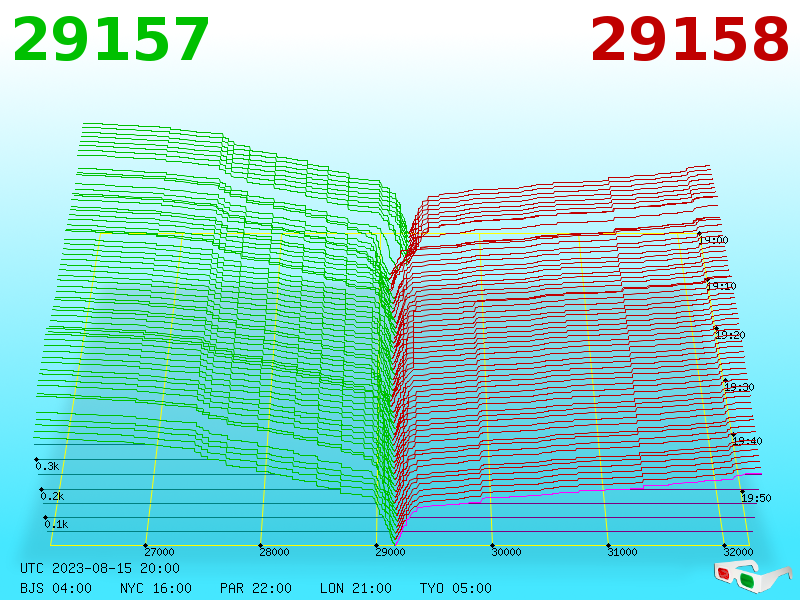Click the 28000 price axis label

click(274, 552)
